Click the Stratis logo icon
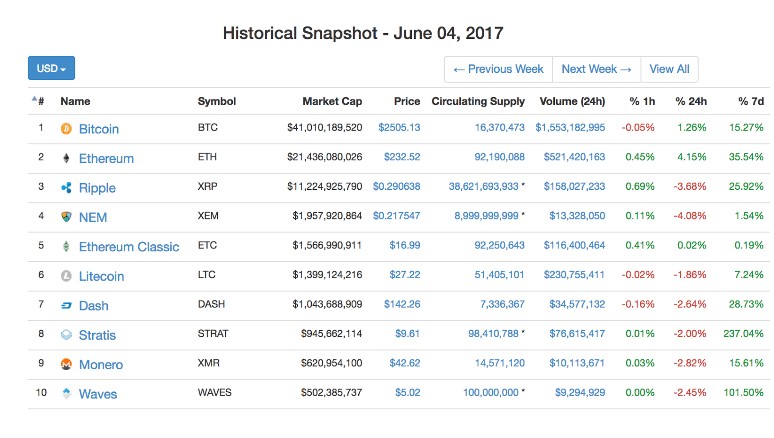 (x=66, y=335)
